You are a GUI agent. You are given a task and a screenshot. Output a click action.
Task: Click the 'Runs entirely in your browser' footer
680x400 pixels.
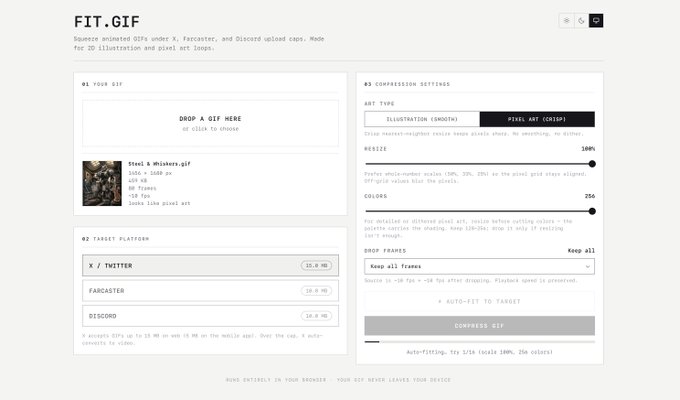(338, 380)
